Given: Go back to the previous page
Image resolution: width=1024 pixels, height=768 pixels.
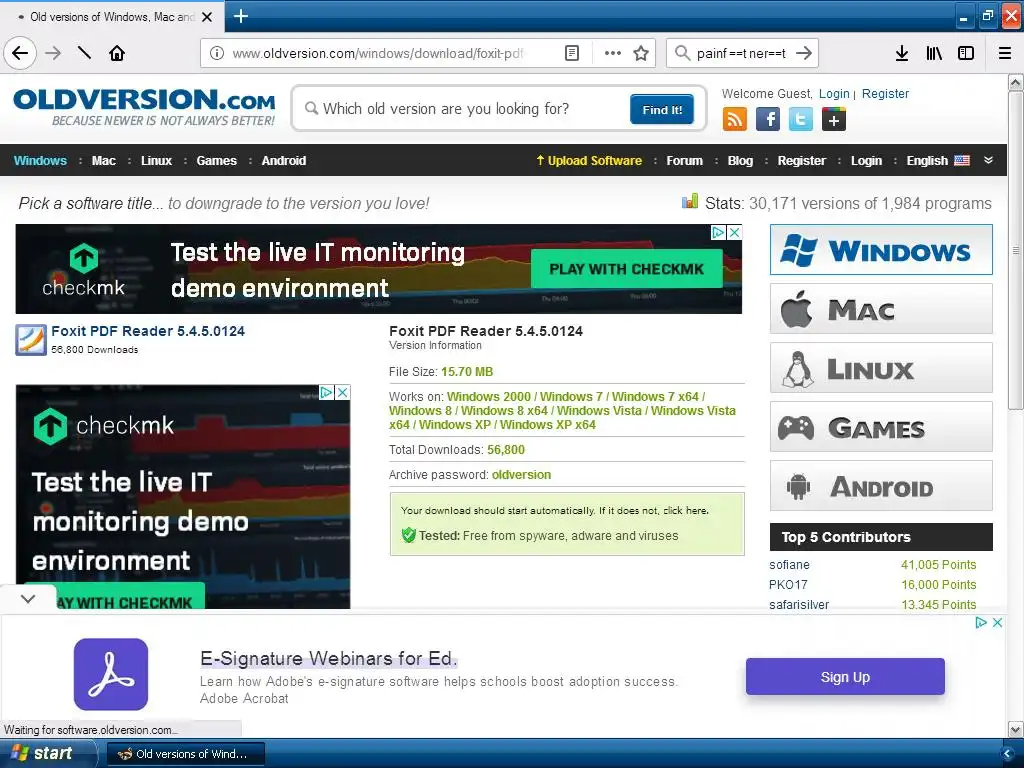Looking at the screenshot, I should pyautogui.click(x=20, y=53).
